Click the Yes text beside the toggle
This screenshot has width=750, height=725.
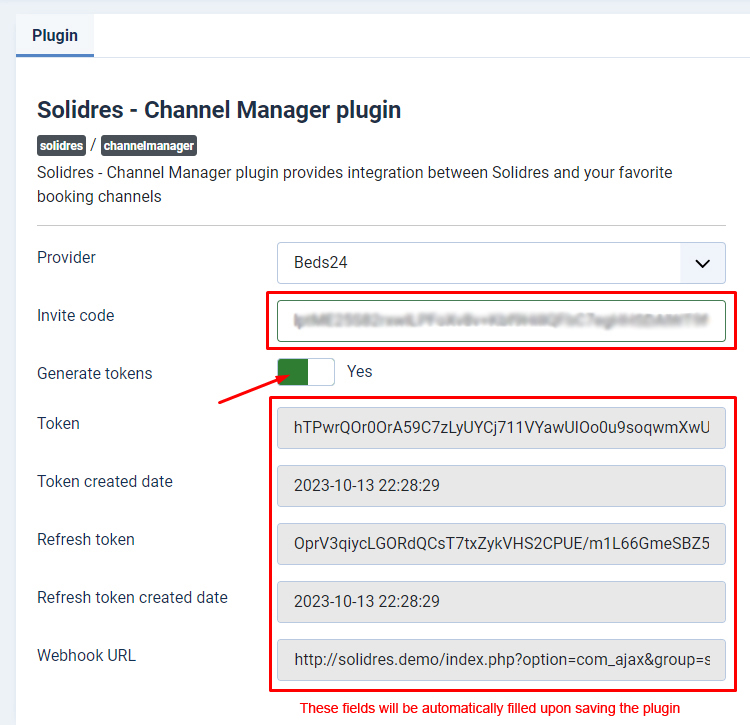tap(360, 372)
